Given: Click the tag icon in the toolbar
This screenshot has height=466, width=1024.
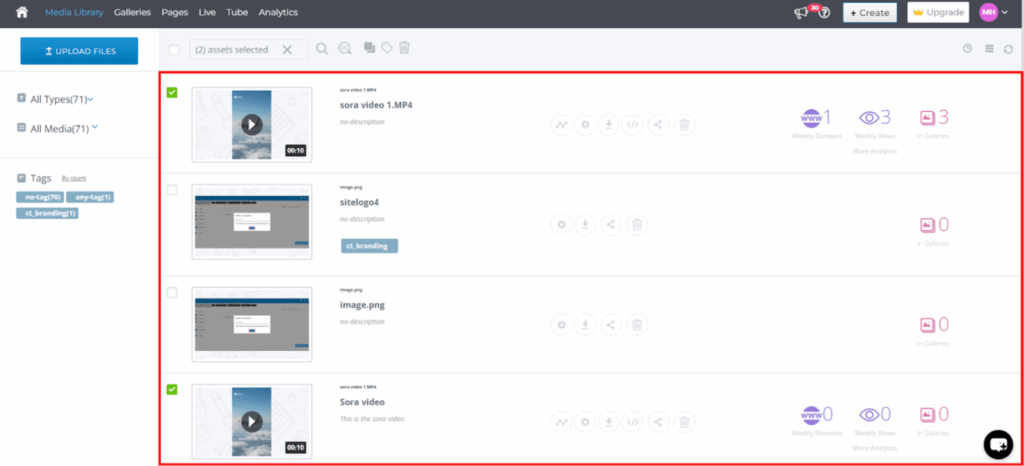Looking at the screenshot, I should tap(387, 48).
